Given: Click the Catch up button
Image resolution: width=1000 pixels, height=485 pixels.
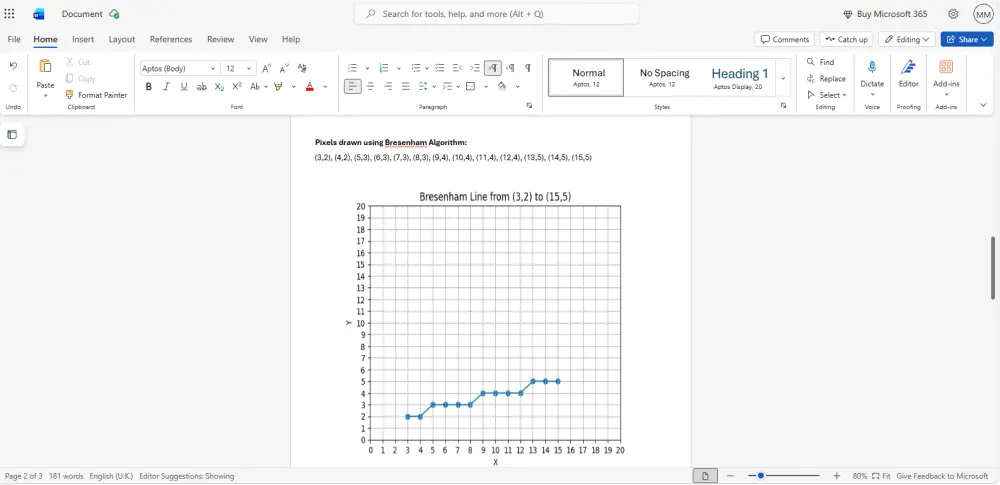Looking at the screenshot, I should (846, 40).
